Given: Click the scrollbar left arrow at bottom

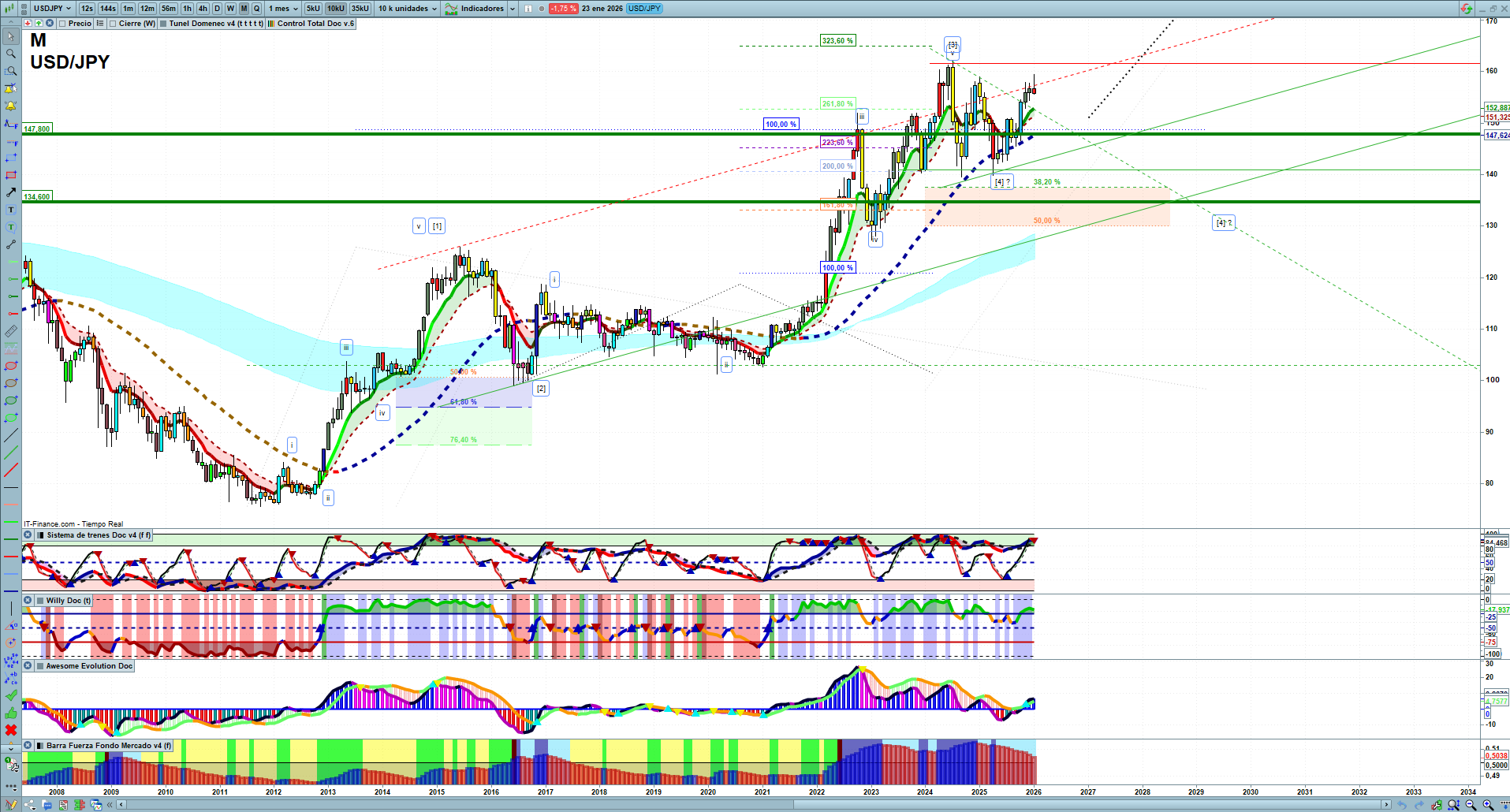Looking at the screenshot, I should pos(121,805).
